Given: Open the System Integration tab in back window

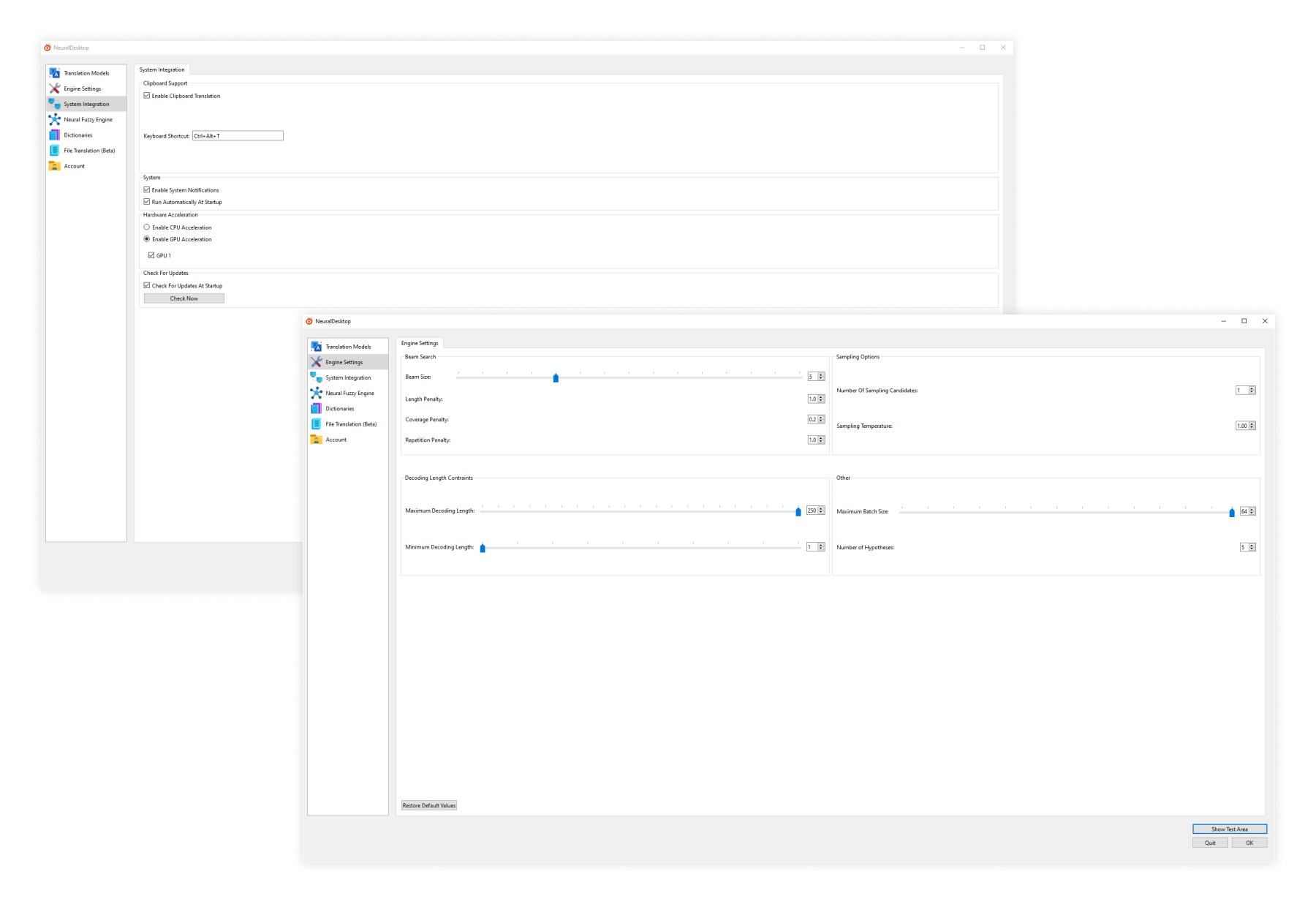Looking at the screenshot, I should point(162,69).
